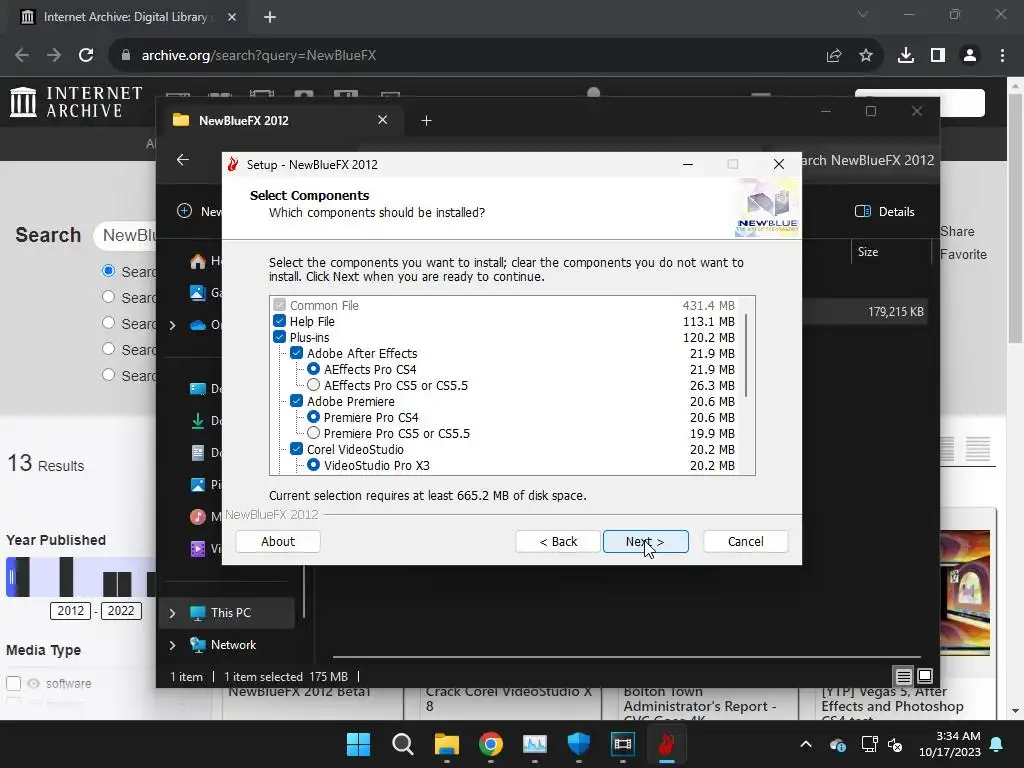Reload the archive.org page
This screenshot has height=768, width=1024.
tap(86, 56)
